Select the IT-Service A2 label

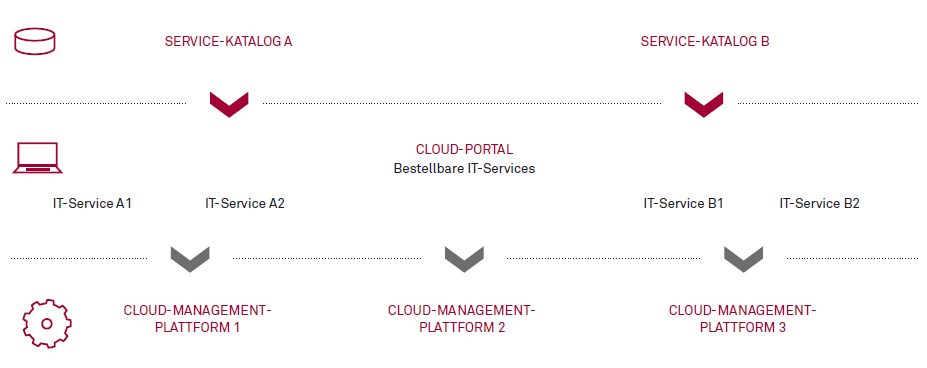(245, 204)
